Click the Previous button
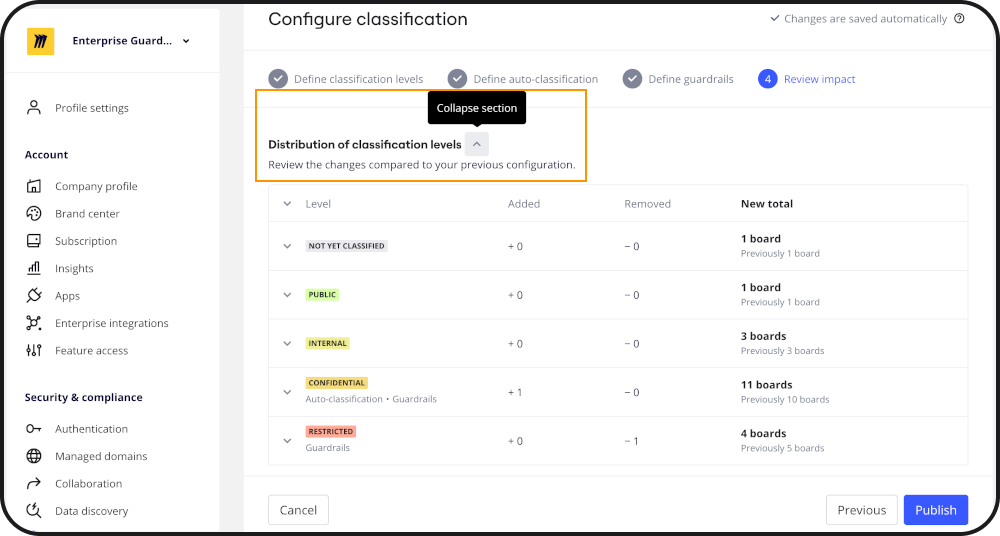This screenshot has height=536, width=1000. tap(861, 510)
